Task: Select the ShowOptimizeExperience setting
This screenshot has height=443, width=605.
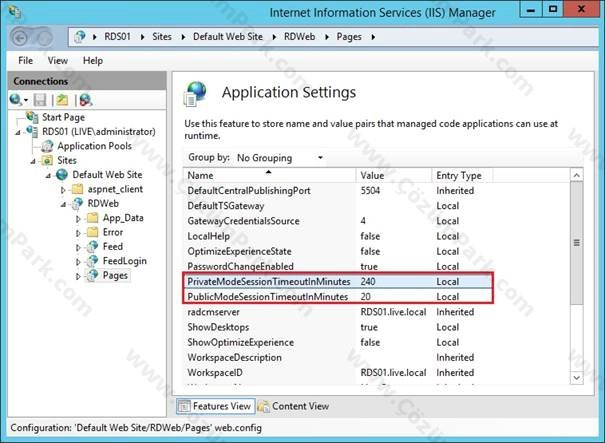Action: click(338, 342)
